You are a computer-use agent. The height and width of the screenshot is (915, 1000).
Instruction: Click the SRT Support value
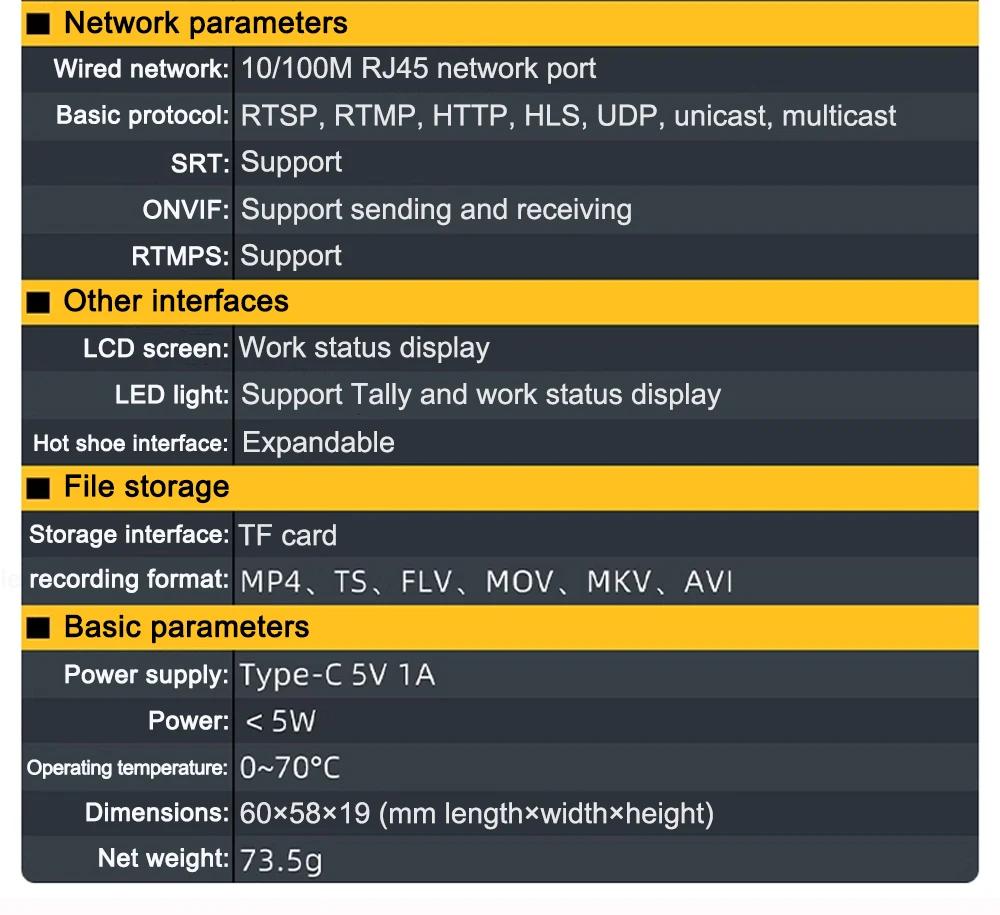(291, 163)
